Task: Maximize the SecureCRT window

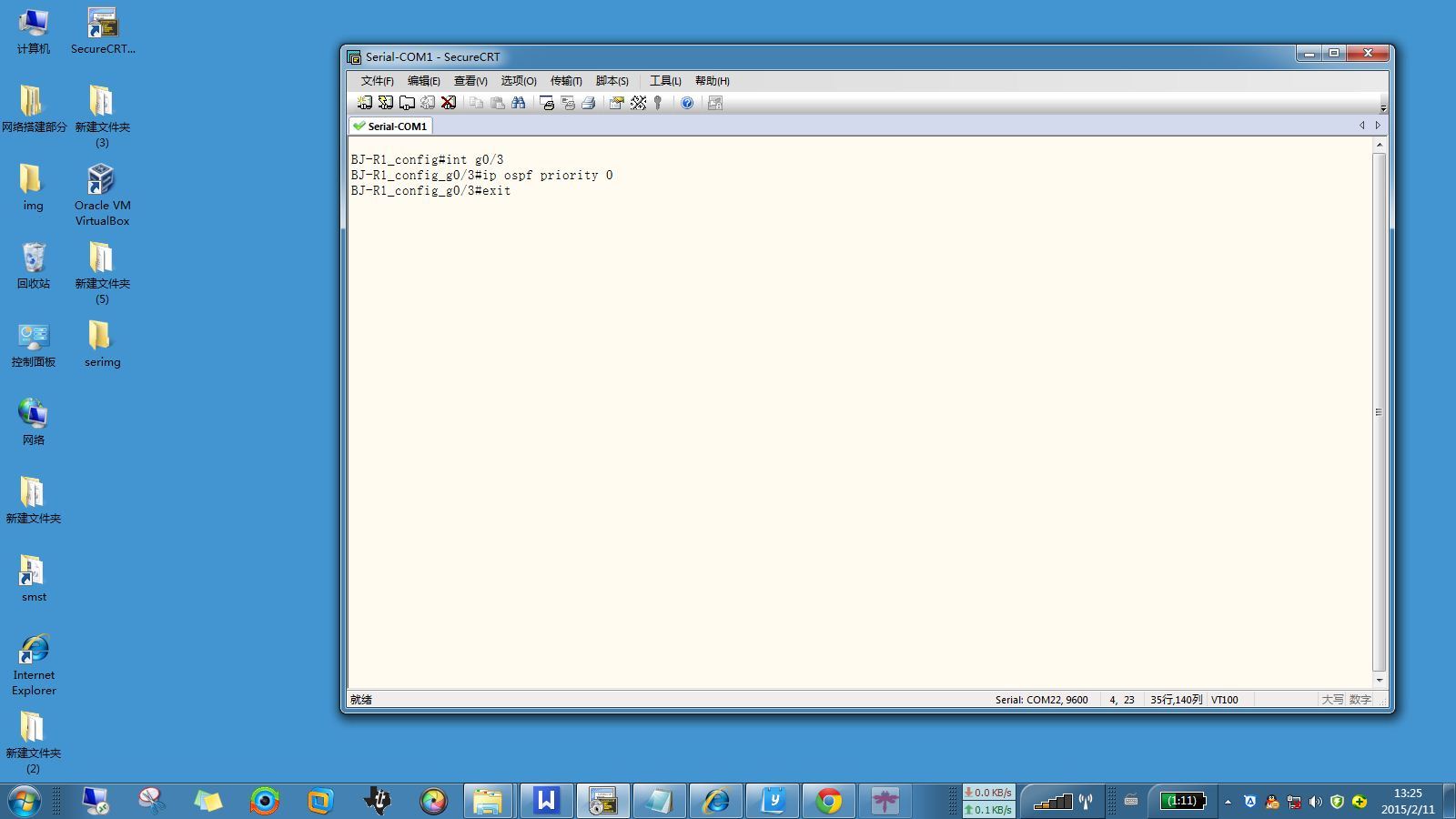Action: (1333, 54)
